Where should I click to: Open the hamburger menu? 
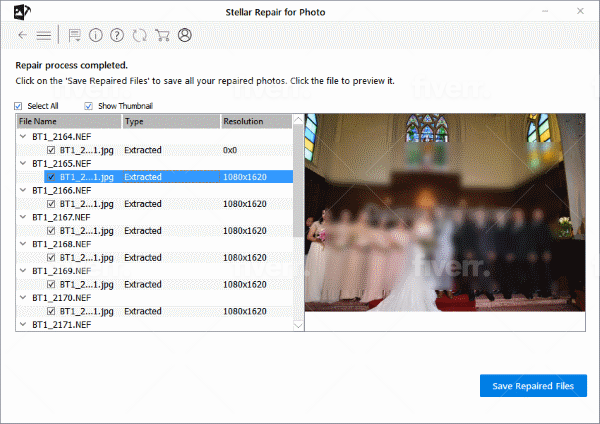[x=44, y=36]
